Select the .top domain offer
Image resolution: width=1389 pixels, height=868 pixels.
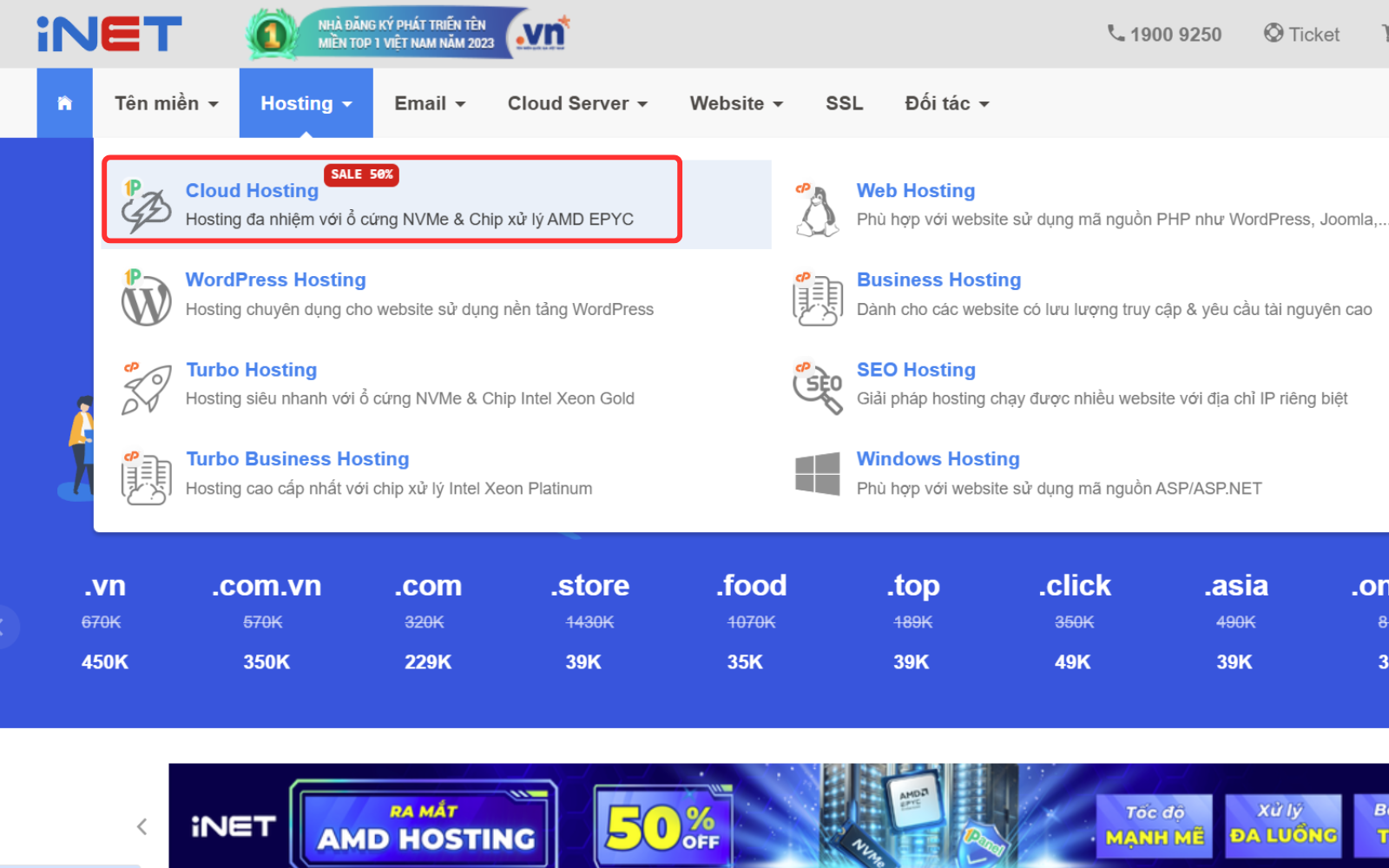(912, 622)
